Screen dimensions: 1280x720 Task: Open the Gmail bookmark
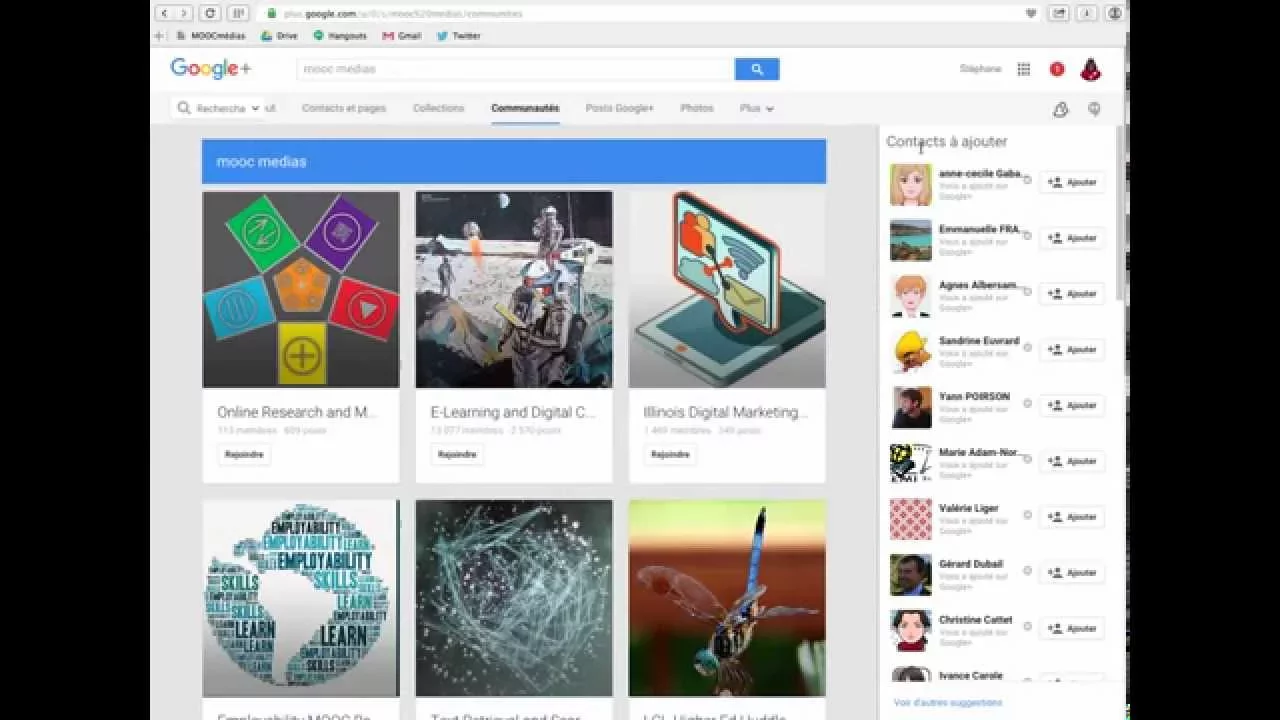tap(402, 35)
